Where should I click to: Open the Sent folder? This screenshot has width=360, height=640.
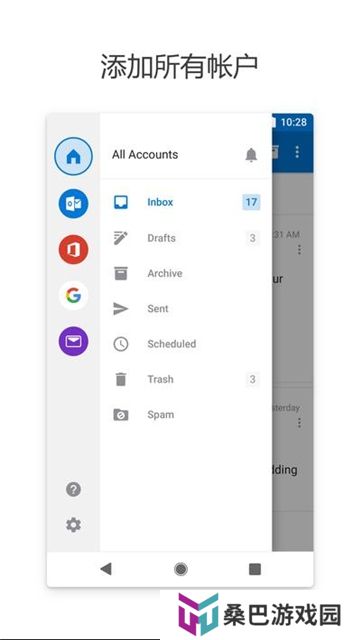pos(186,309)
